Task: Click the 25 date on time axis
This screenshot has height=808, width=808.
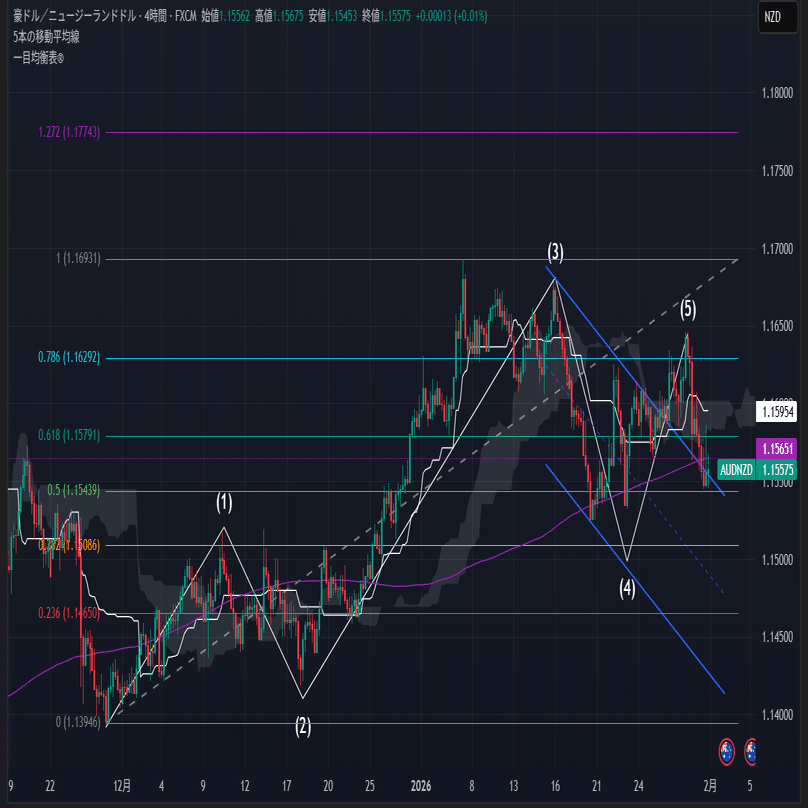Action: pyautogui.click(x=369, y=786)
